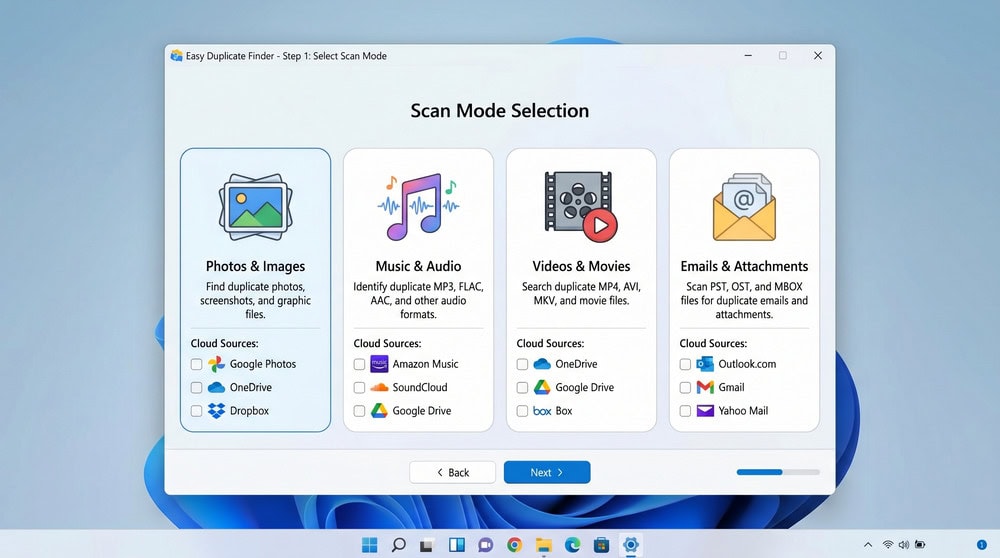The width and height of the screenshot is (1000, 558).
Task: Open File Explorer from the taskbar
Action: 543,545
